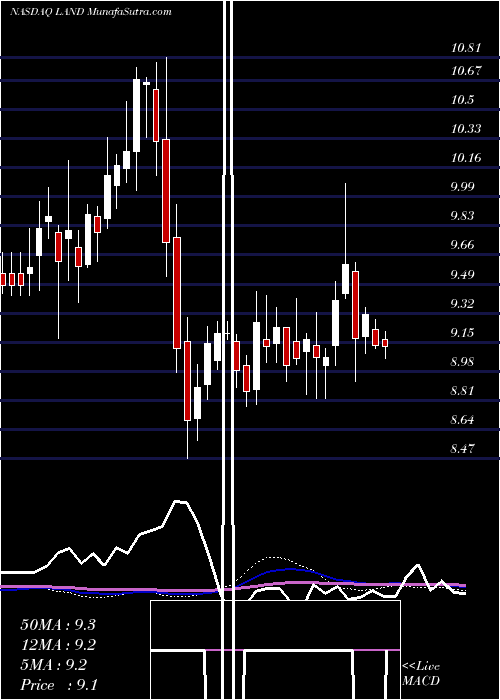Image resolution: width=500 pixels, height=700 pixels.
Task: Click the tallest red candle falling from 10.33
Action: (166, 191)
